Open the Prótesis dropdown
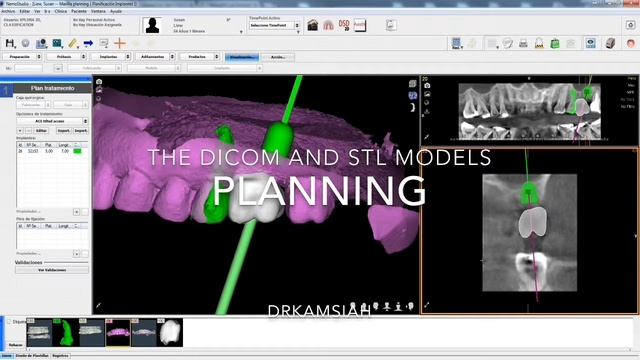This screenshot has width=640, height=360. [x=66, y=57]
